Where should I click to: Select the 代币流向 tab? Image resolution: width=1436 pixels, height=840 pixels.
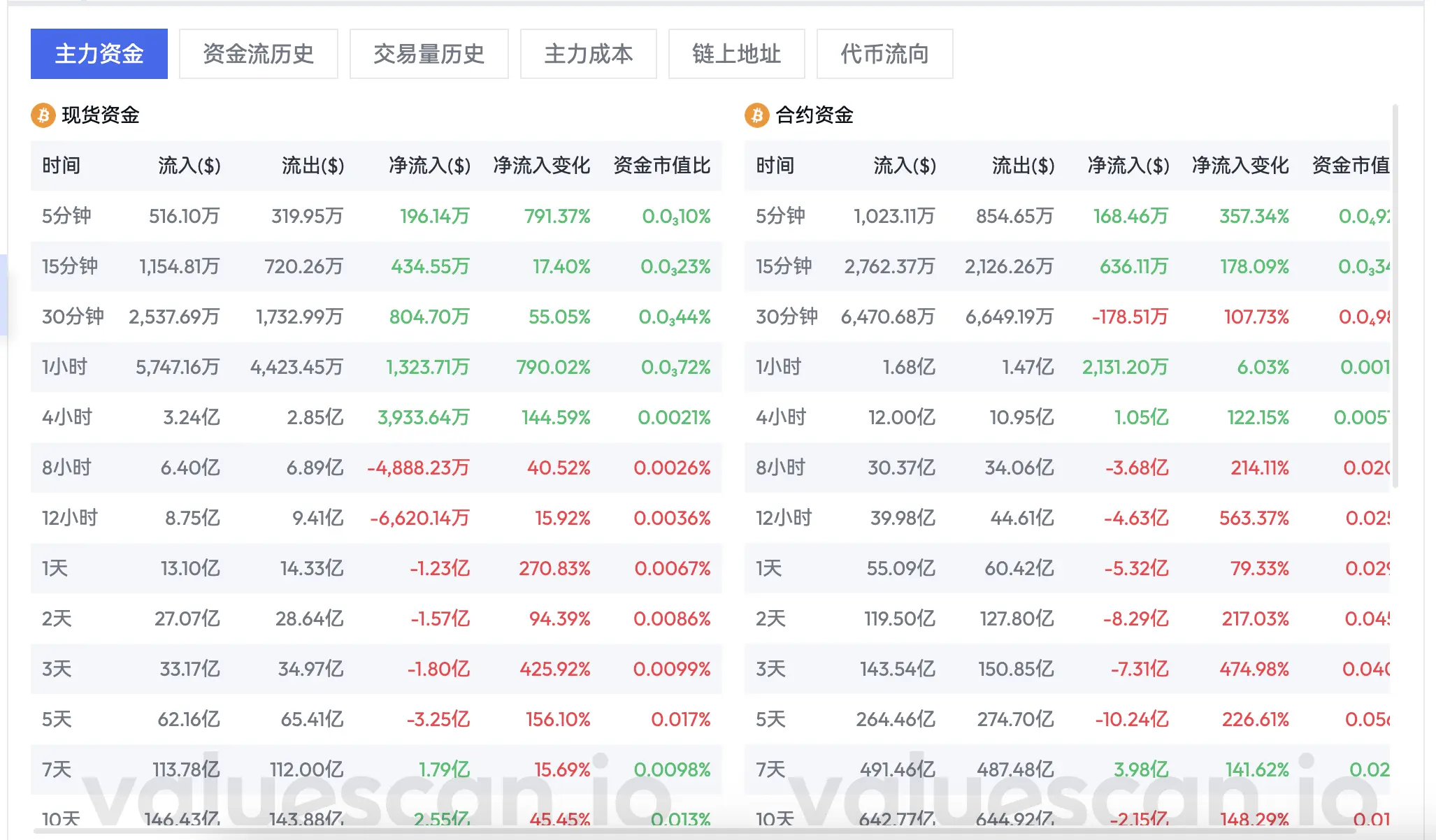pyautogui.click(x=884, y=54)
